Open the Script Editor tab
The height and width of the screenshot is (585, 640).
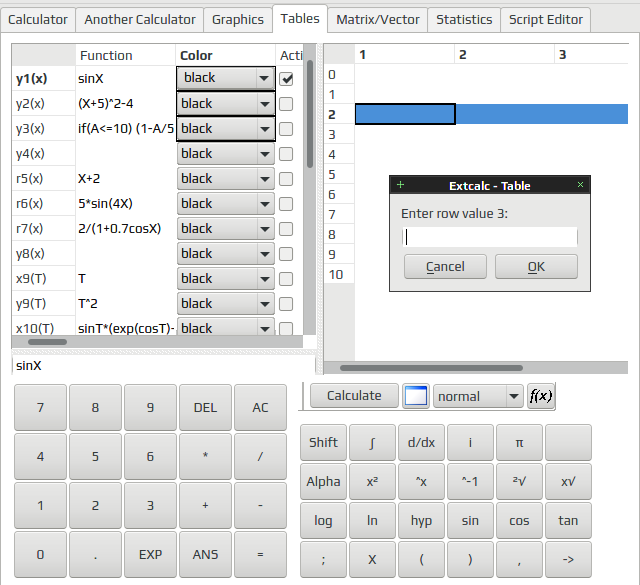pos(546,20)
